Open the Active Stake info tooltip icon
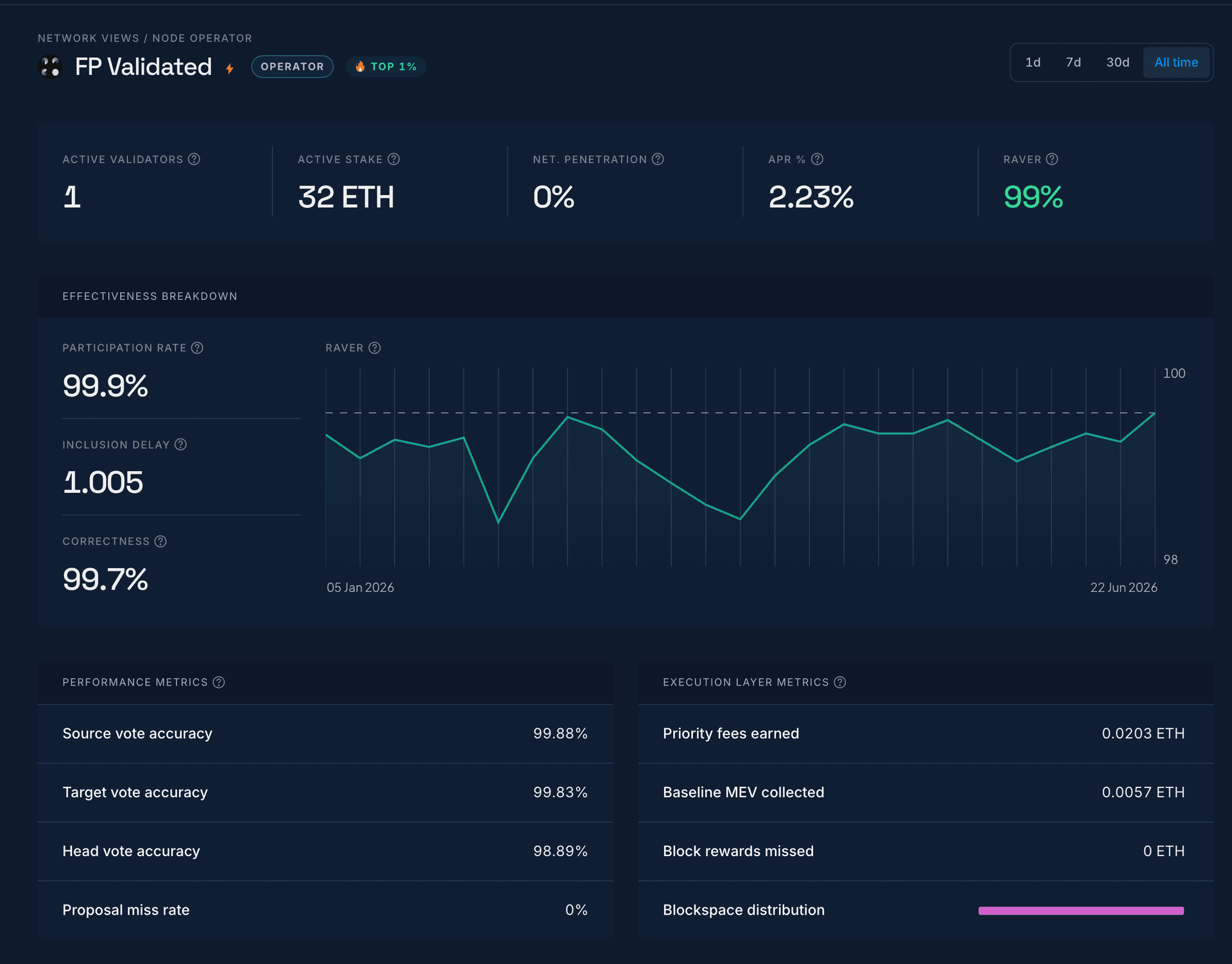 [x=393, y=159]
